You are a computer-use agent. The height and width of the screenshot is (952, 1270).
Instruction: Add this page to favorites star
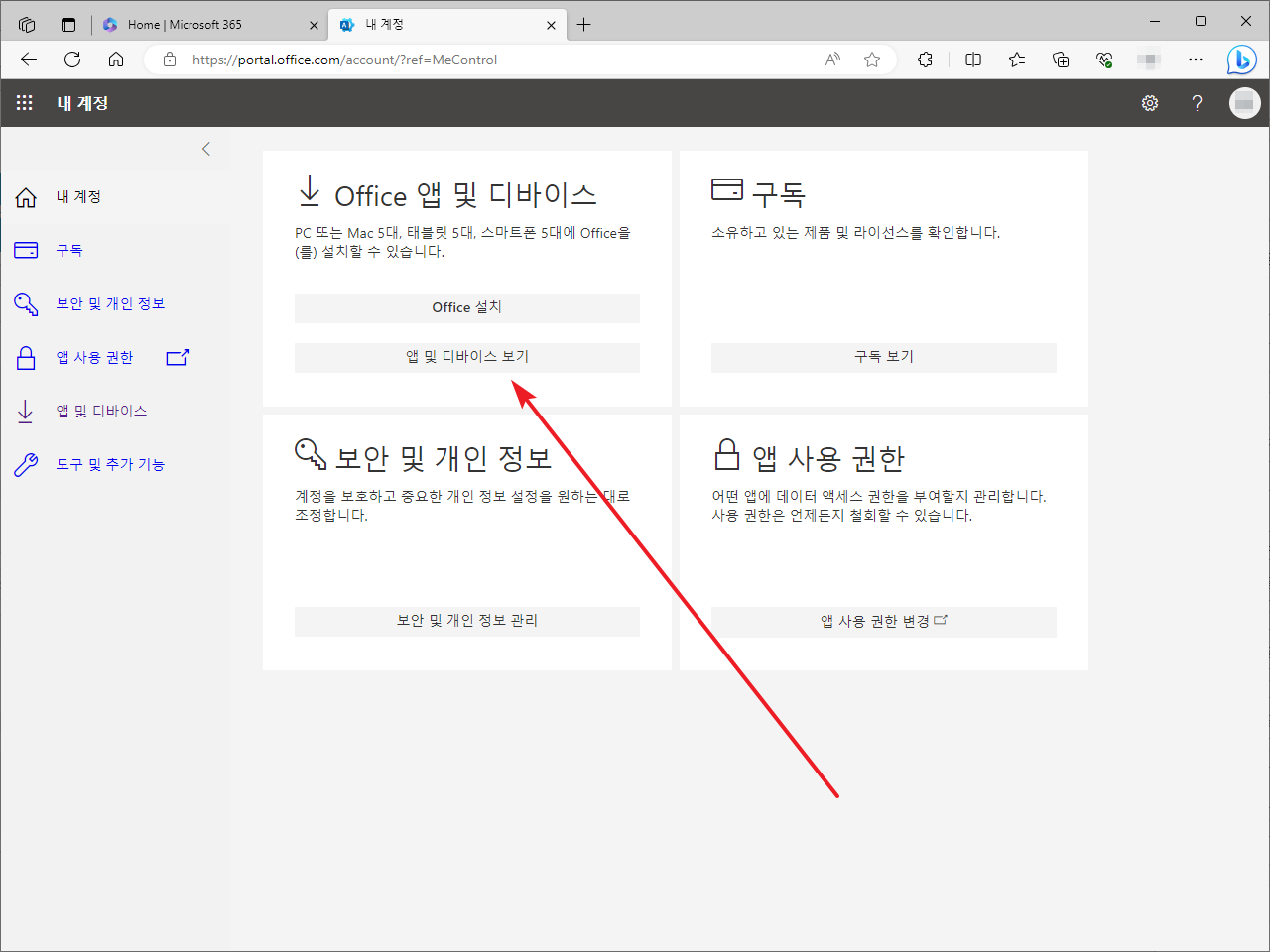click(x=872, y=59)
